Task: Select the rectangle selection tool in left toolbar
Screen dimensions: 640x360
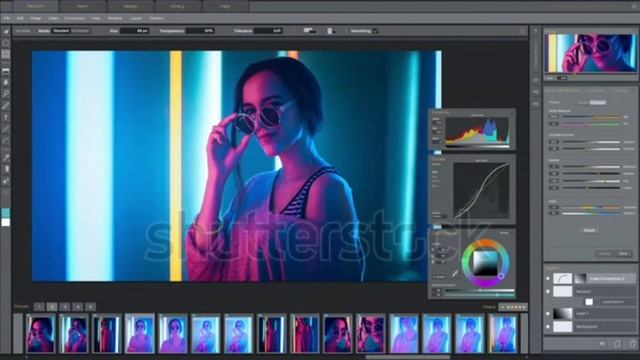Action: (x=6, y=54)
